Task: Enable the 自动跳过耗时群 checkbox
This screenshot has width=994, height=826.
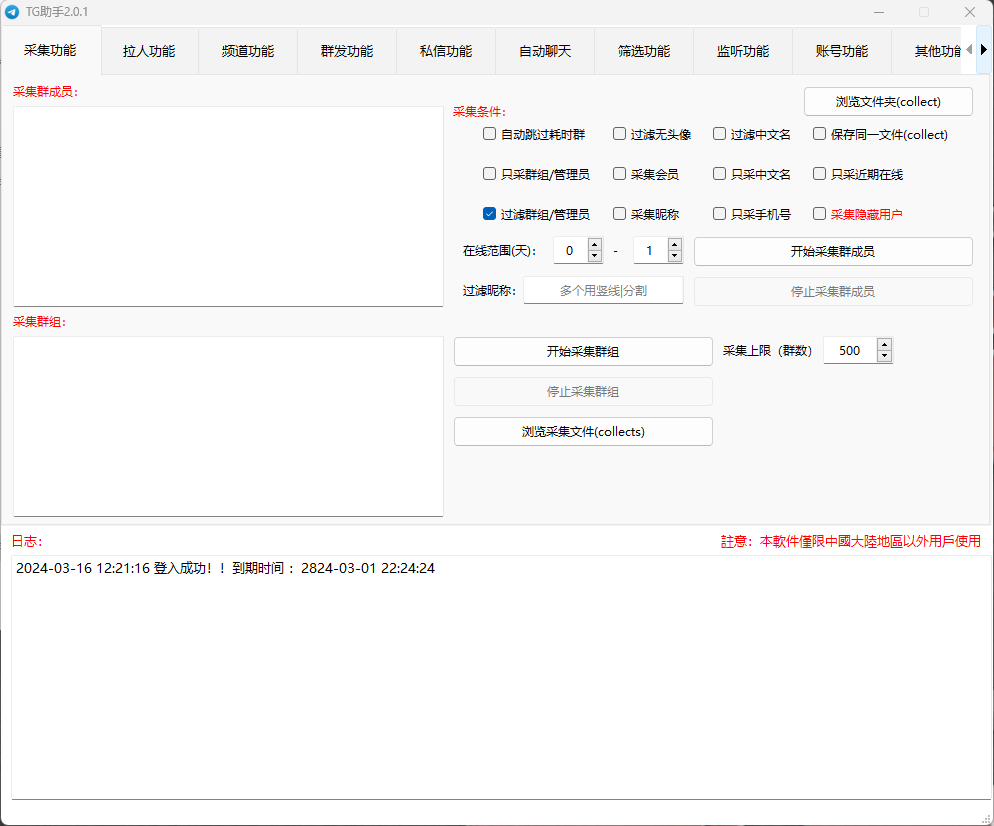Action: coord(489,134)
